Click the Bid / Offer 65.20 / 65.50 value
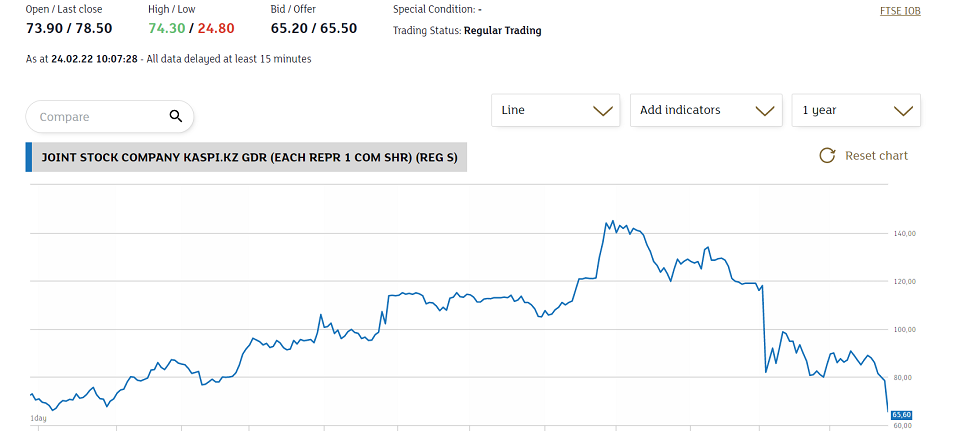 314,28
